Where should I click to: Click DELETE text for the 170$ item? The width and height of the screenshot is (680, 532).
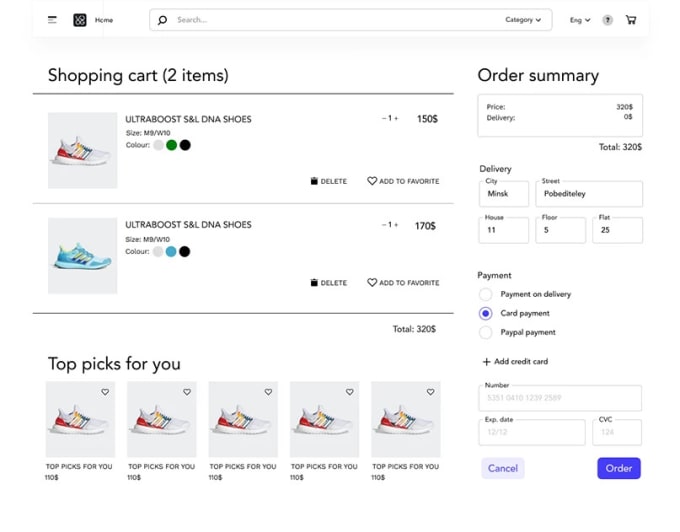[x=333, y=283]
